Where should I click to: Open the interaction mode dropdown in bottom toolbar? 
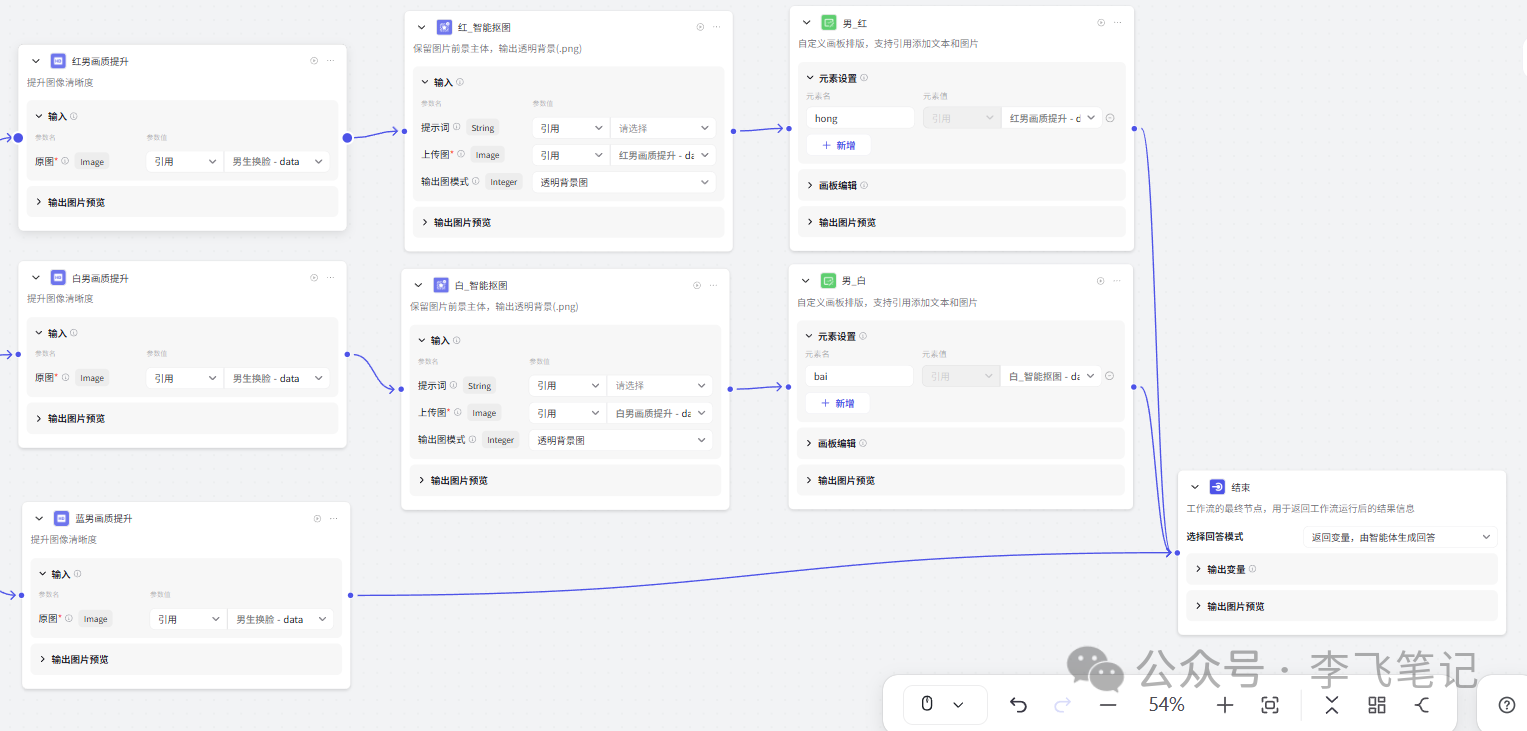click(x=944, y=704)
